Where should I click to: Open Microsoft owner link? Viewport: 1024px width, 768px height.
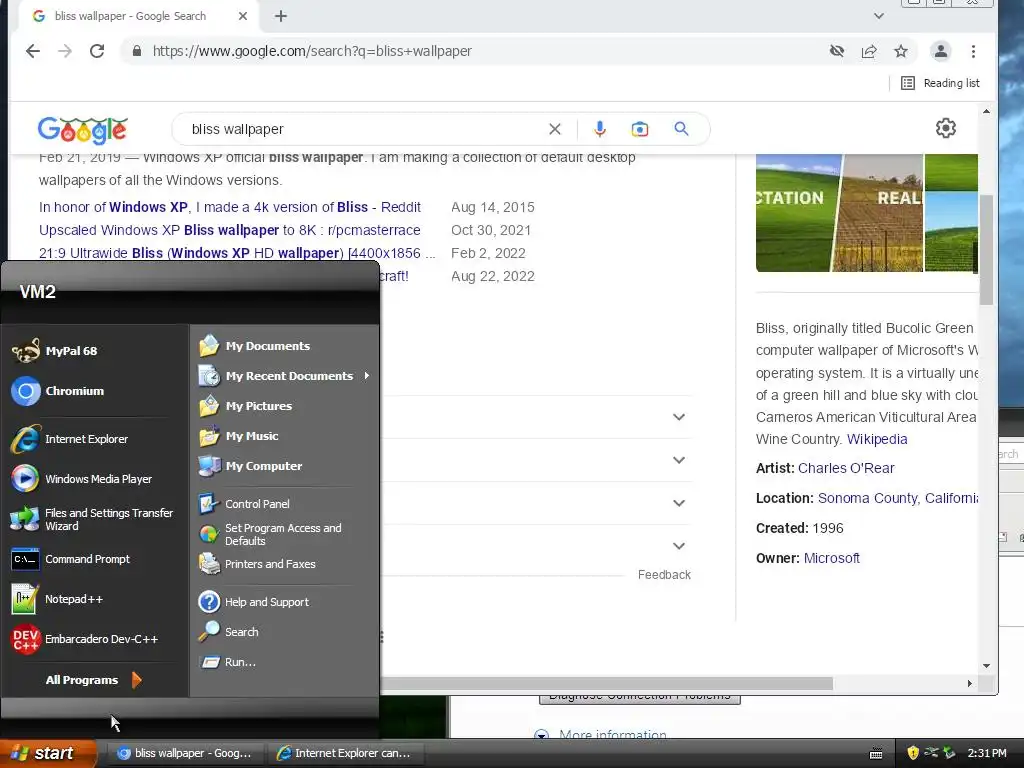[831, 558]
